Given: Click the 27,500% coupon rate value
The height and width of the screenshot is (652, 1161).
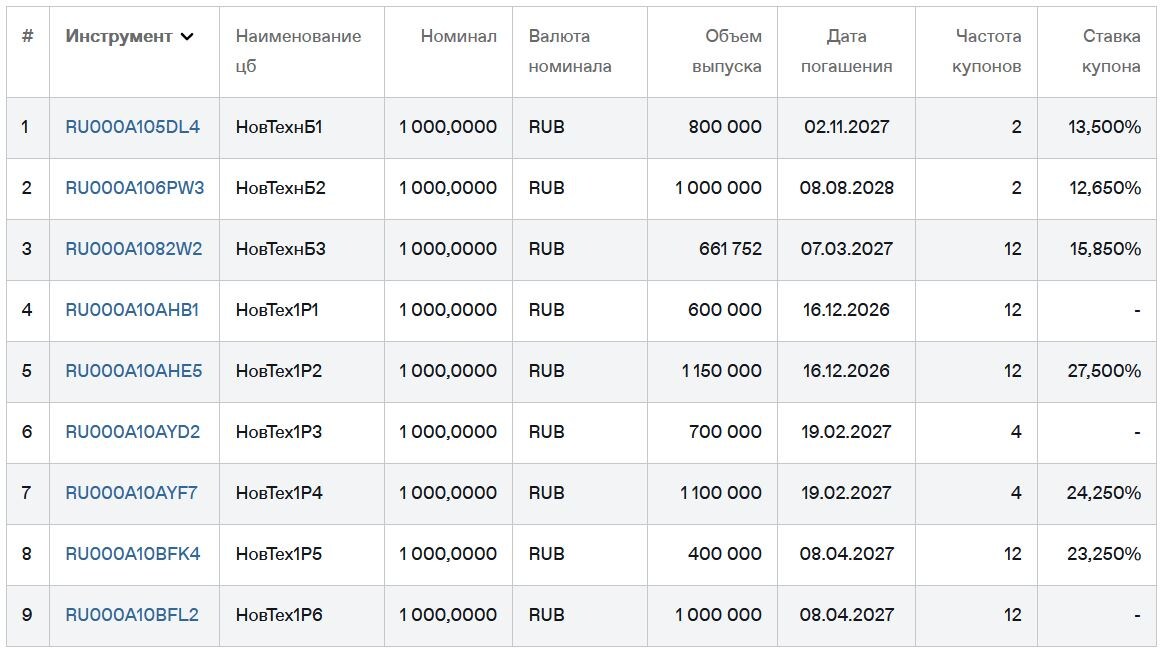Looking at the screenshot, I should point(1106,371).
